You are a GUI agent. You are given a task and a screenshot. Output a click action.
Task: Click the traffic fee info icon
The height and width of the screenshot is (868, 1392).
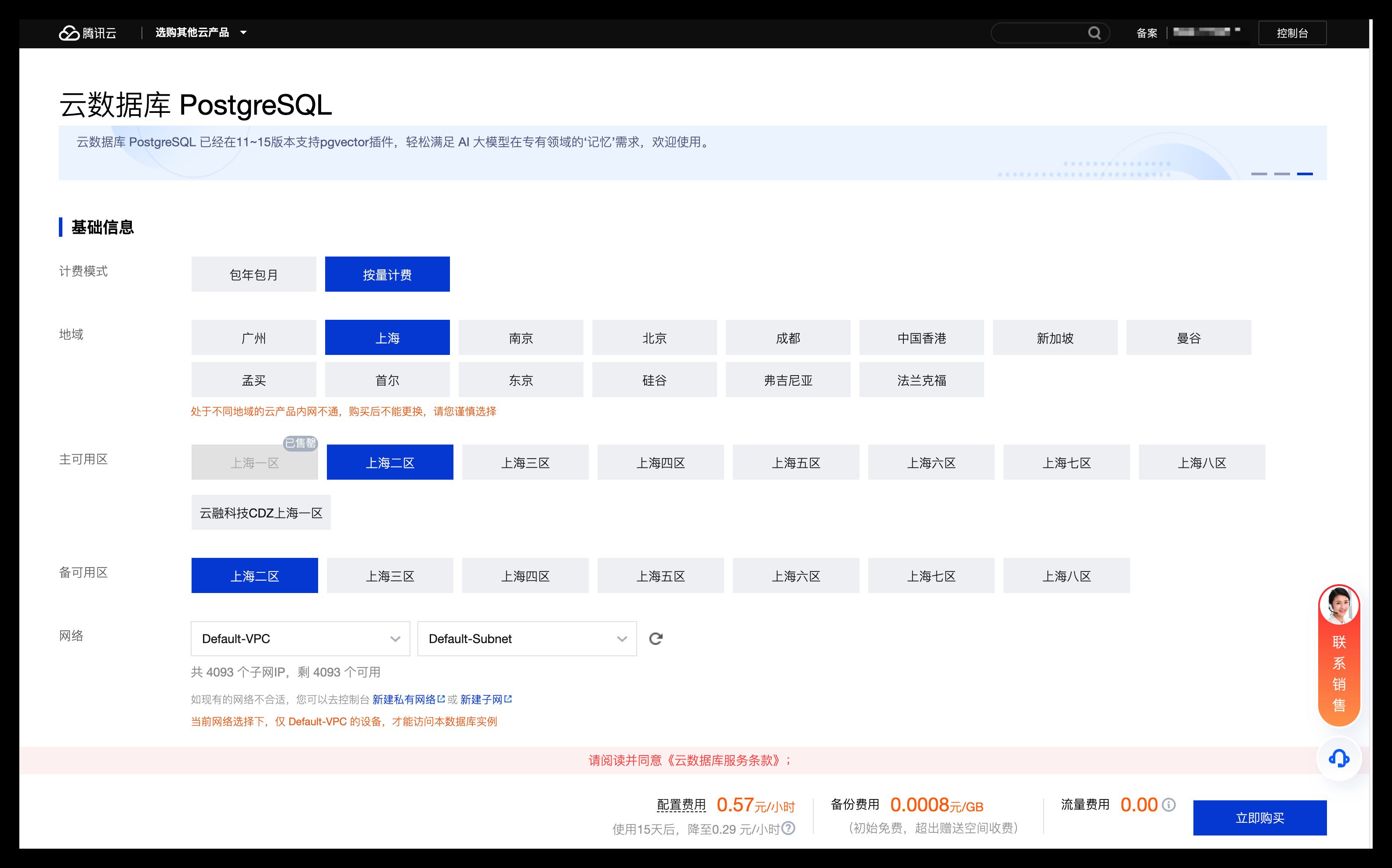(x=1169, y=804)
